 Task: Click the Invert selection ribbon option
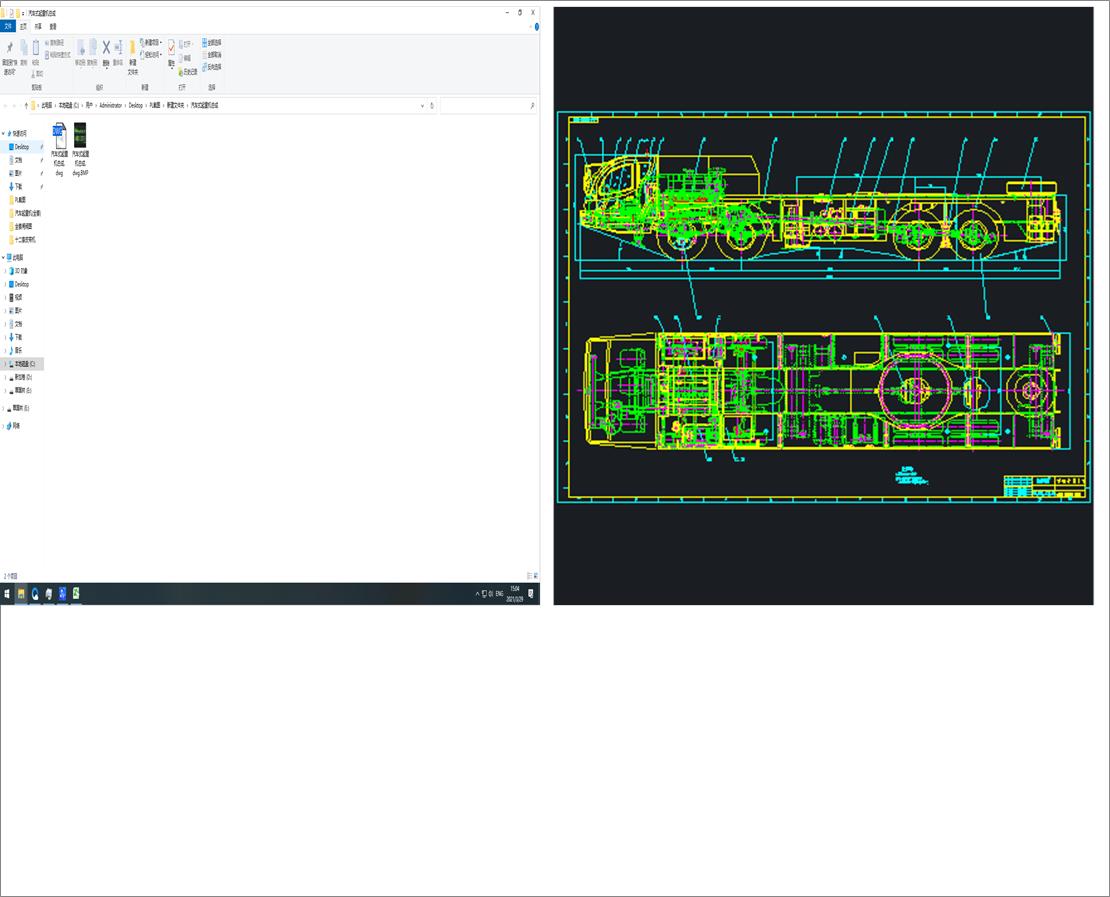212,67
